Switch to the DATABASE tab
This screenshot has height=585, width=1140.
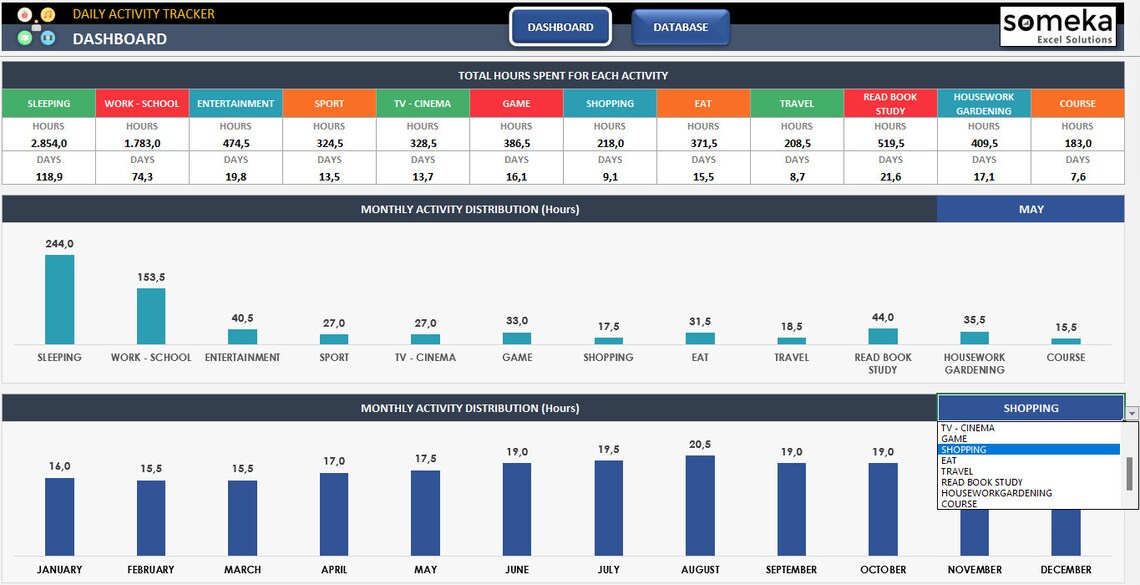[x=681, y=27]
